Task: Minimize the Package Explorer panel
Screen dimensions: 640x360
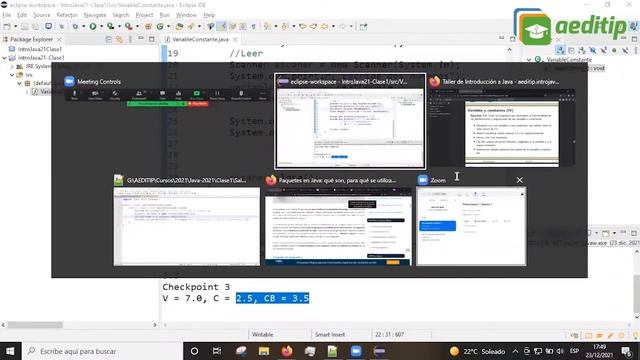Action: click(141, 39)
